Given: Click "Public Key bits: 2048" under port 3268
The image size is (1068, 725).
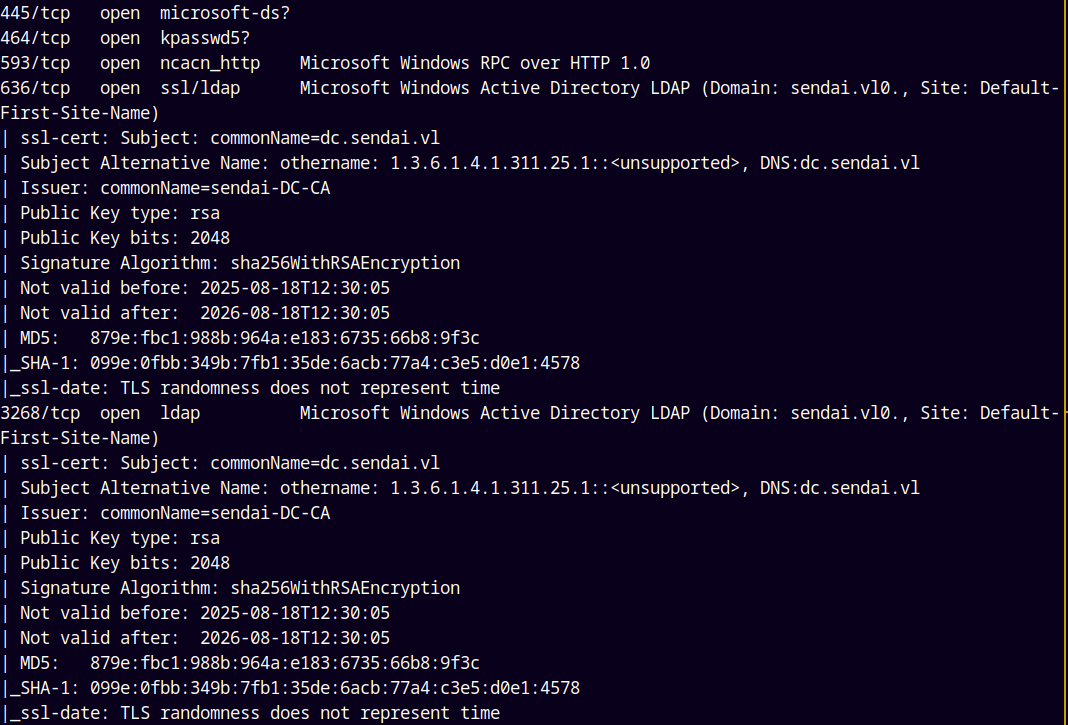Looking at the screenshot, I should (x=125, y=563).
